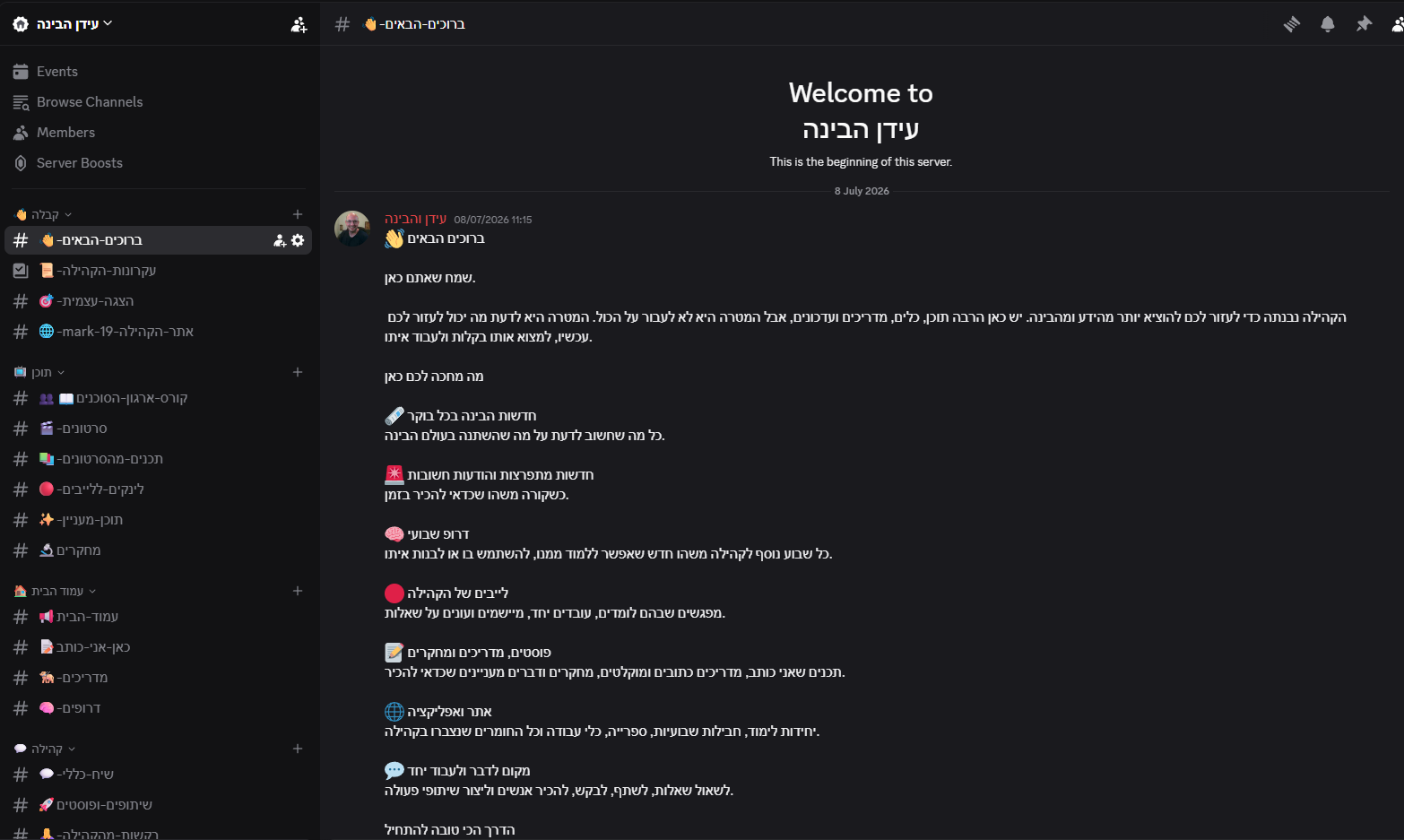This screenshot has height=840, width=1404.
Task: Click create invite icon on ברוכים-הבאים channel
Action: (x=280, y=240)
